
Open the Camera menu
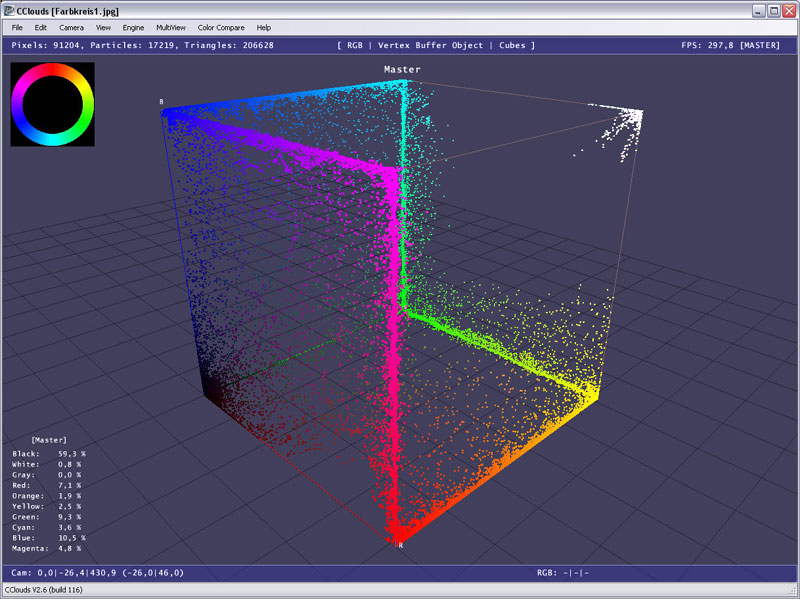click(x=71, y=27)
